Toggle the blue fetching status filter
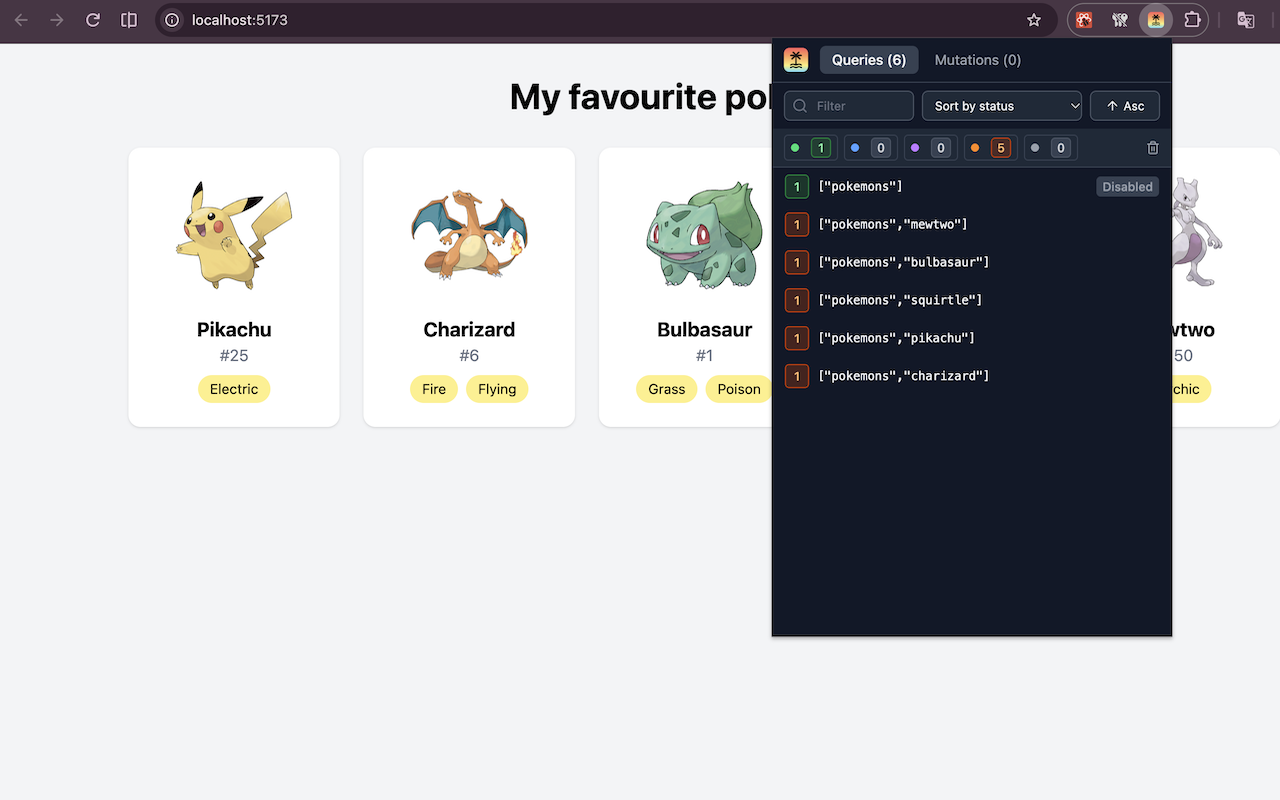 click(x=870, y=148)
